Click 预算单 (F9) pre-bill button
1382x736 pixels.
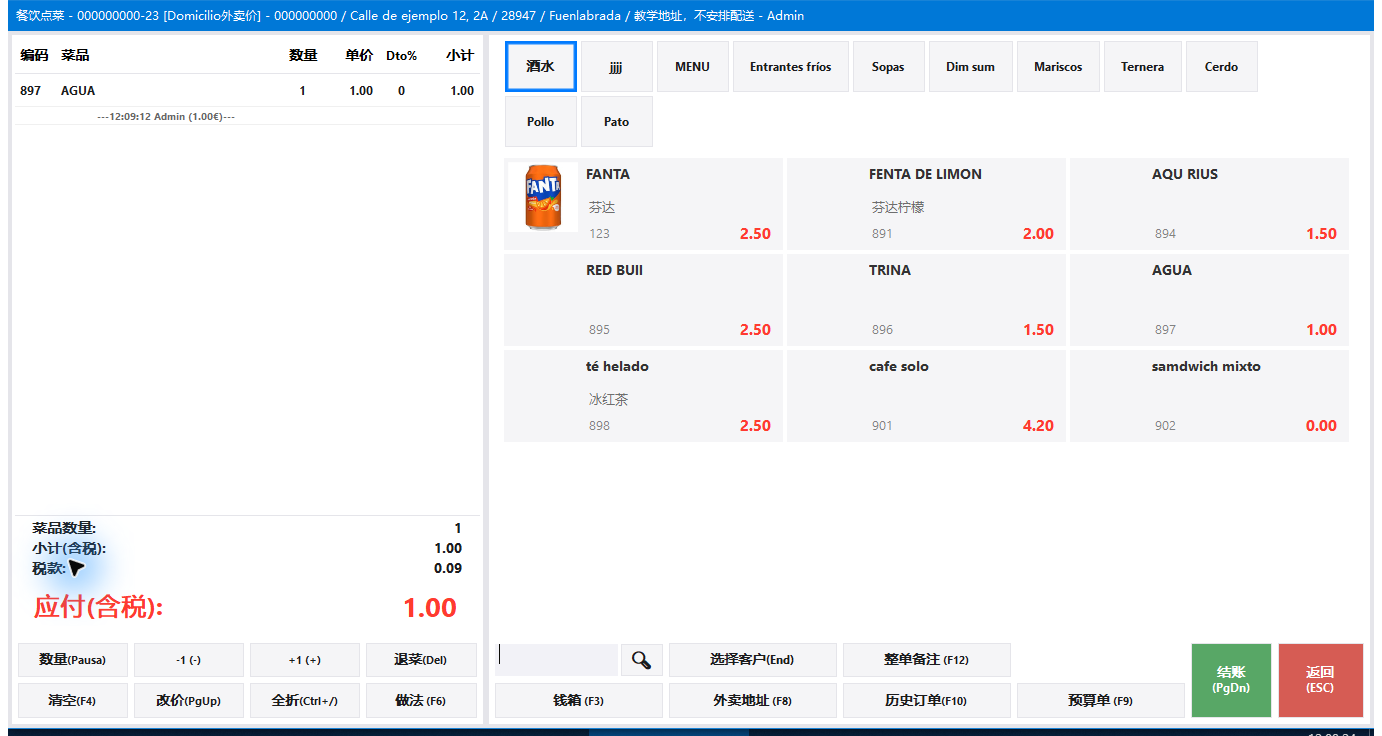(1101, 701)
